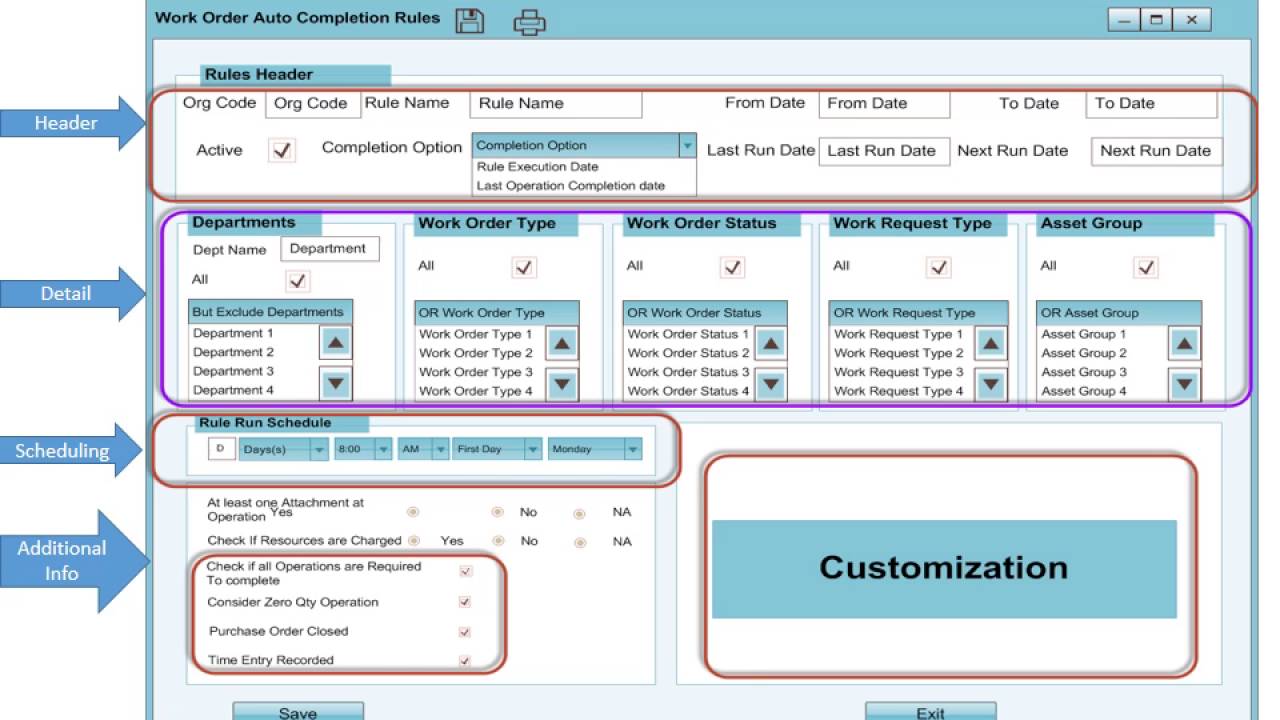Toggle the All checkbox under Asset Group
The width and height of the screenshot is (1280, 720).
coord(1146,267)
